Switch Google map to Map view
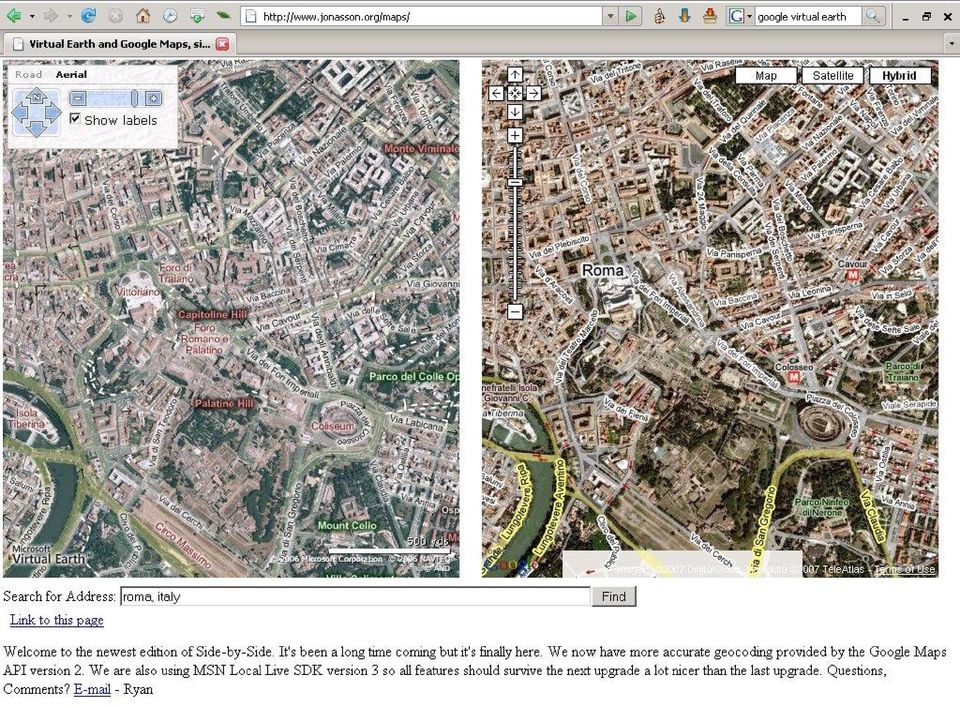 pyautogui.click(x=766, y=76)
